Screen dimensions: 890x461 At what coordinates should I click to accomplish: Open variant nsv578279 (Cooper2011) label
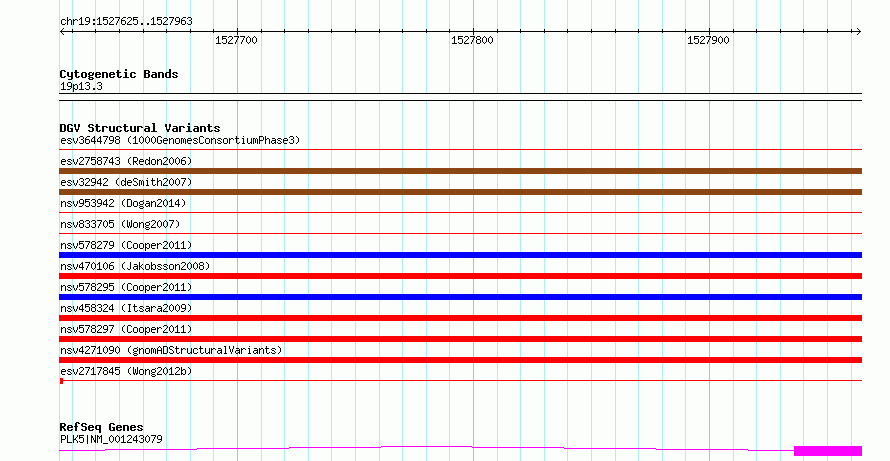click(126, 245)
